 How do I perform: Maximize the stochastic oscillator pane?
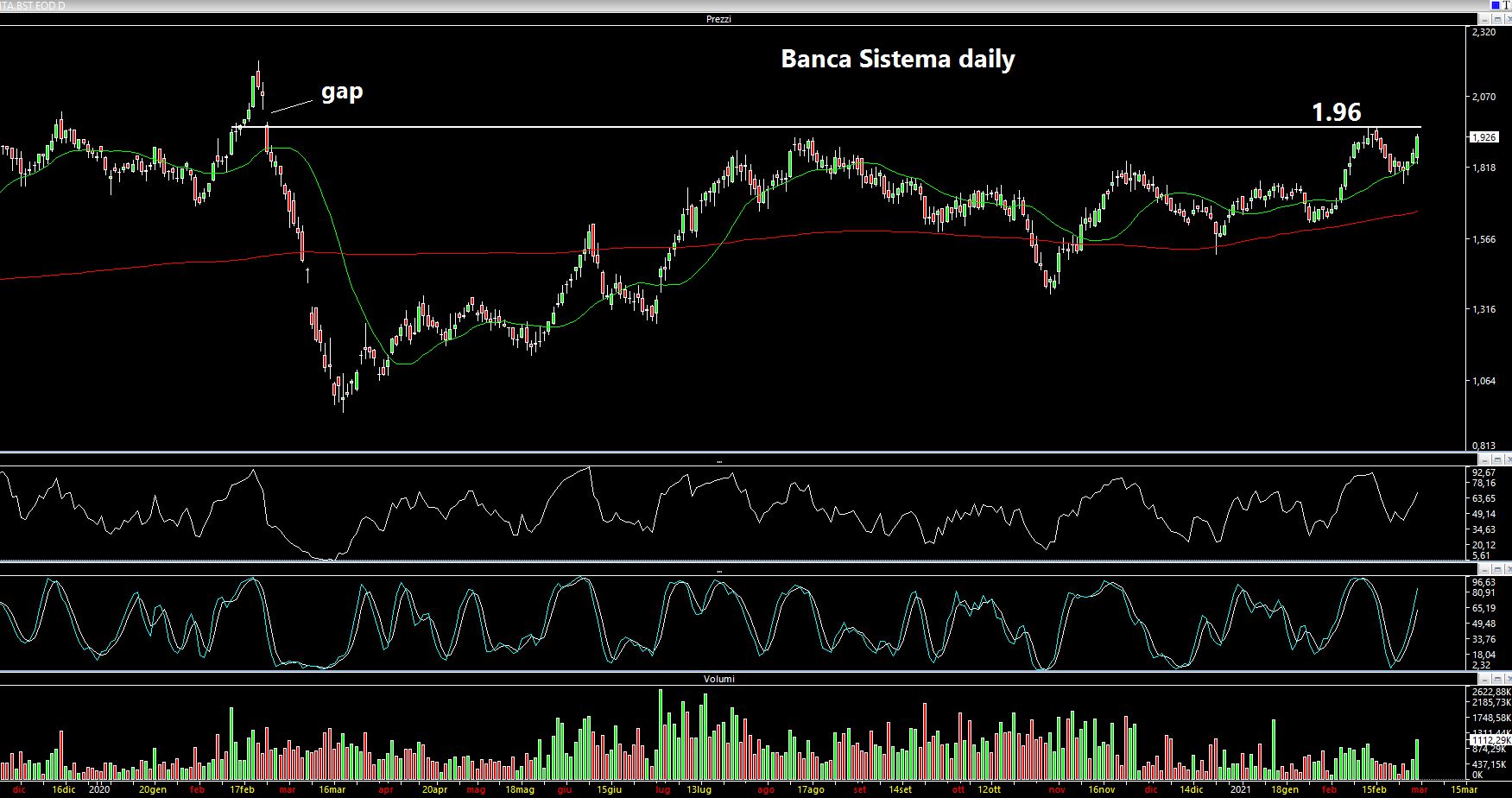click(x=1497, y=570)
